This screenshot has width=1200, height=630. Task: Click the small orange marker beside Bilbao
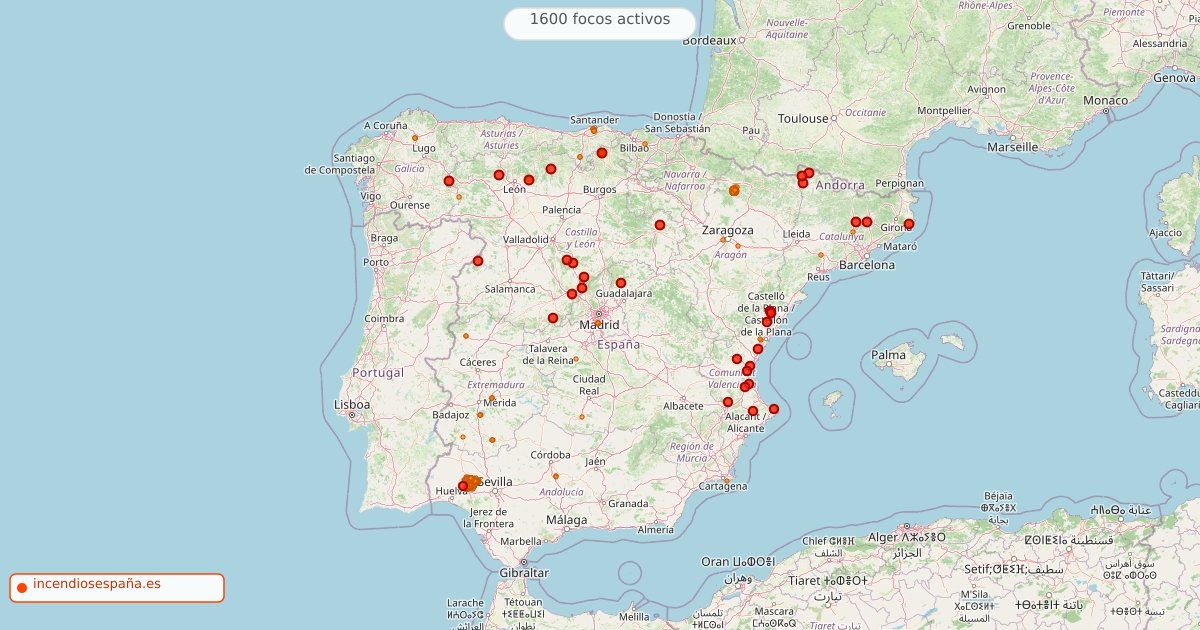click(645, 145)
